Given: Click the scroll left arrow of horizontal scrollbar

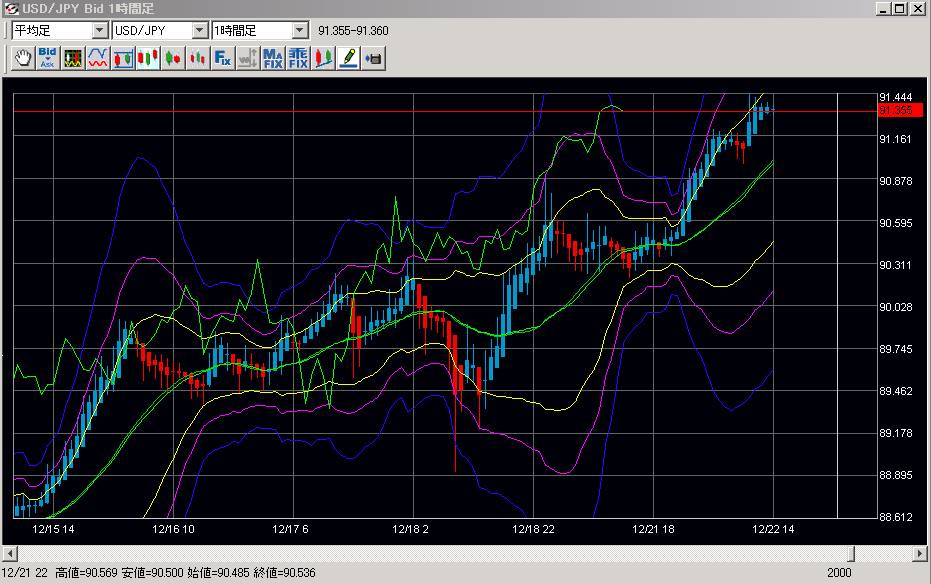Looking at the screenshot, I should (10, 554).
